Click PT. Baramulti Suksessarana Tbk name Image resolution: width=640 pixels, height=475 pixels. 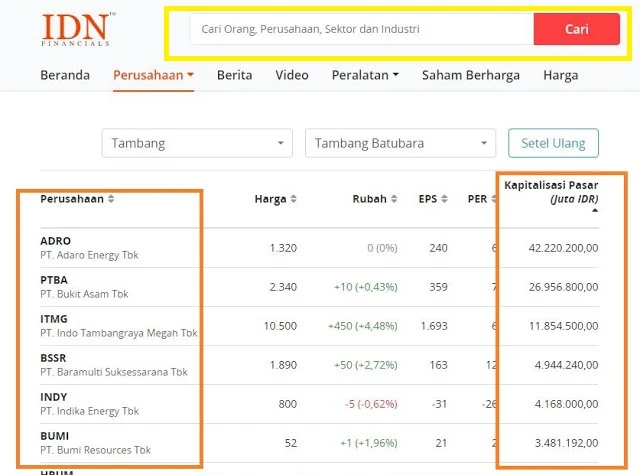coord(114,372)
